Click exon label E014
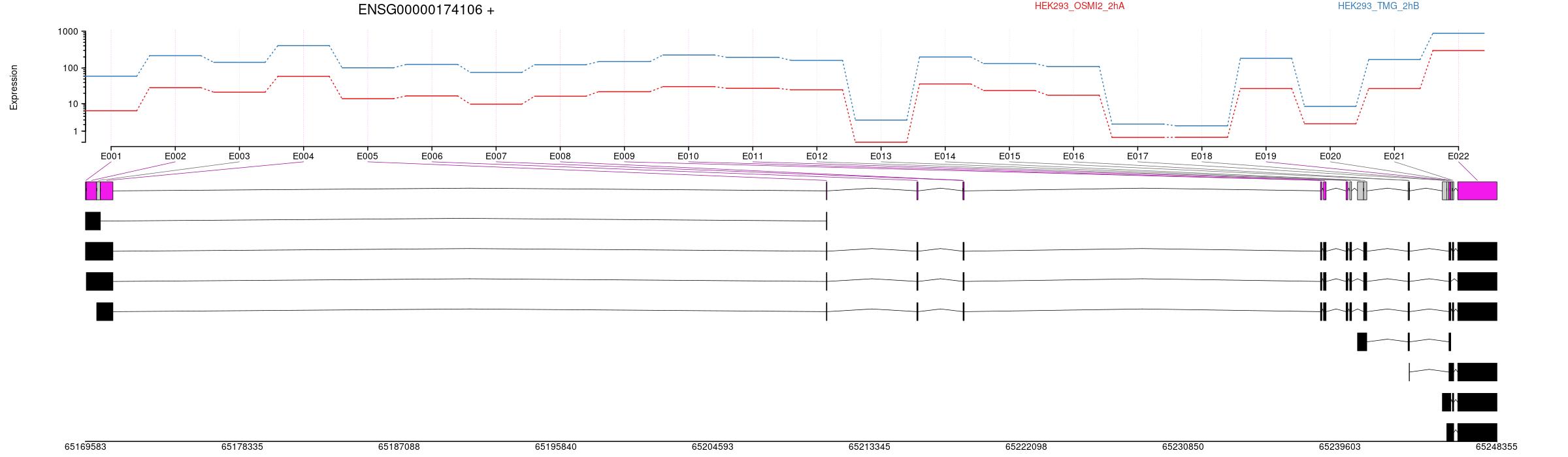The image size is (1568, 457). (x=945, y=156)
